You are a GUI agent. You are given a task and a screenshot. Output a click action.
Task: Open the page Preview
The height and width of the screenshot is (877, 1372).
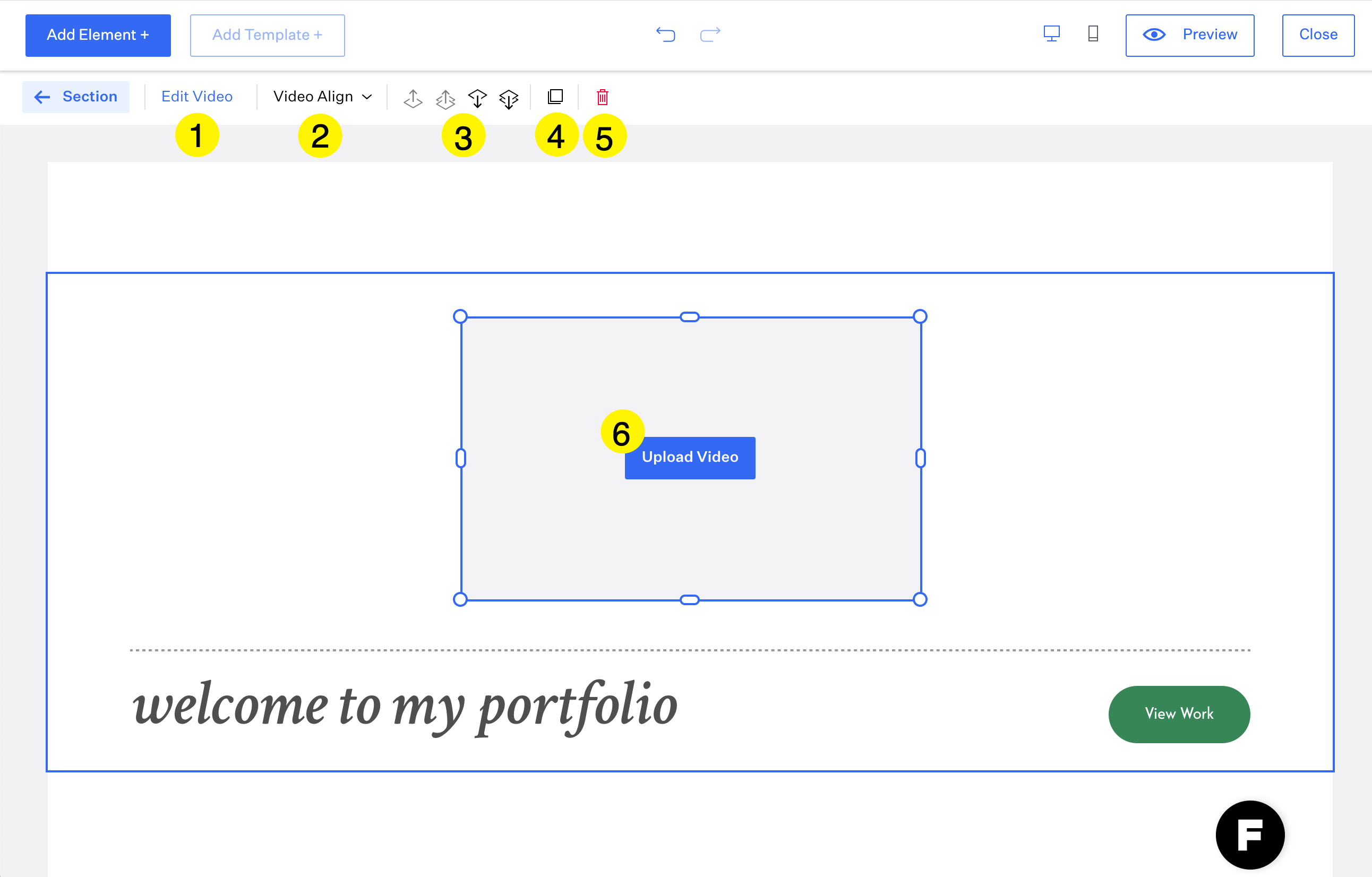point(1190,36)
